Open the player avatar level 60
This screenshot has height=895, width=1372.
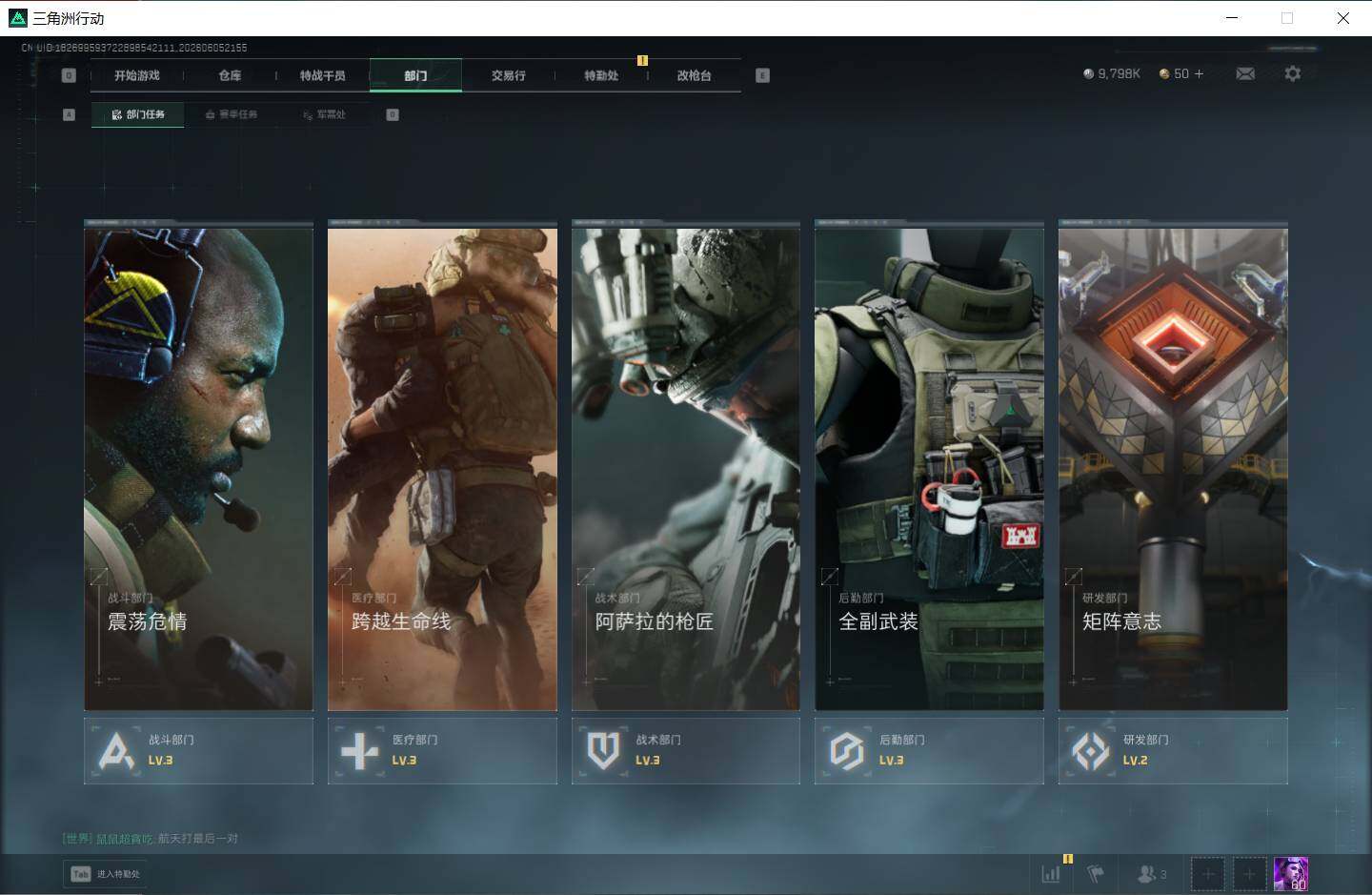pos(1291,874)
